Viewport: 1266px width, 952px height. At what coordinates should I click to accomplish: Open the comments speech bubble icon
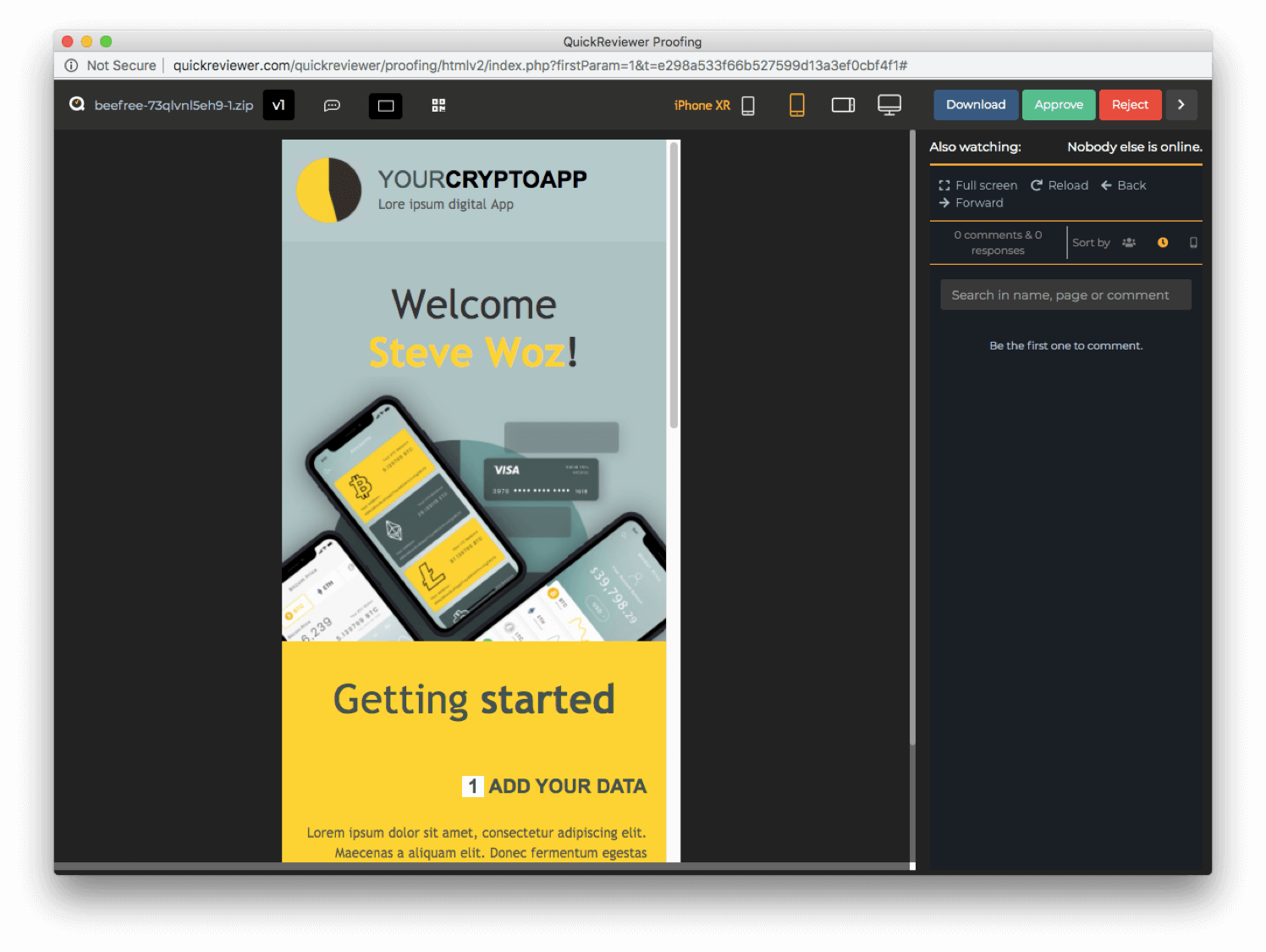[332, 106]
